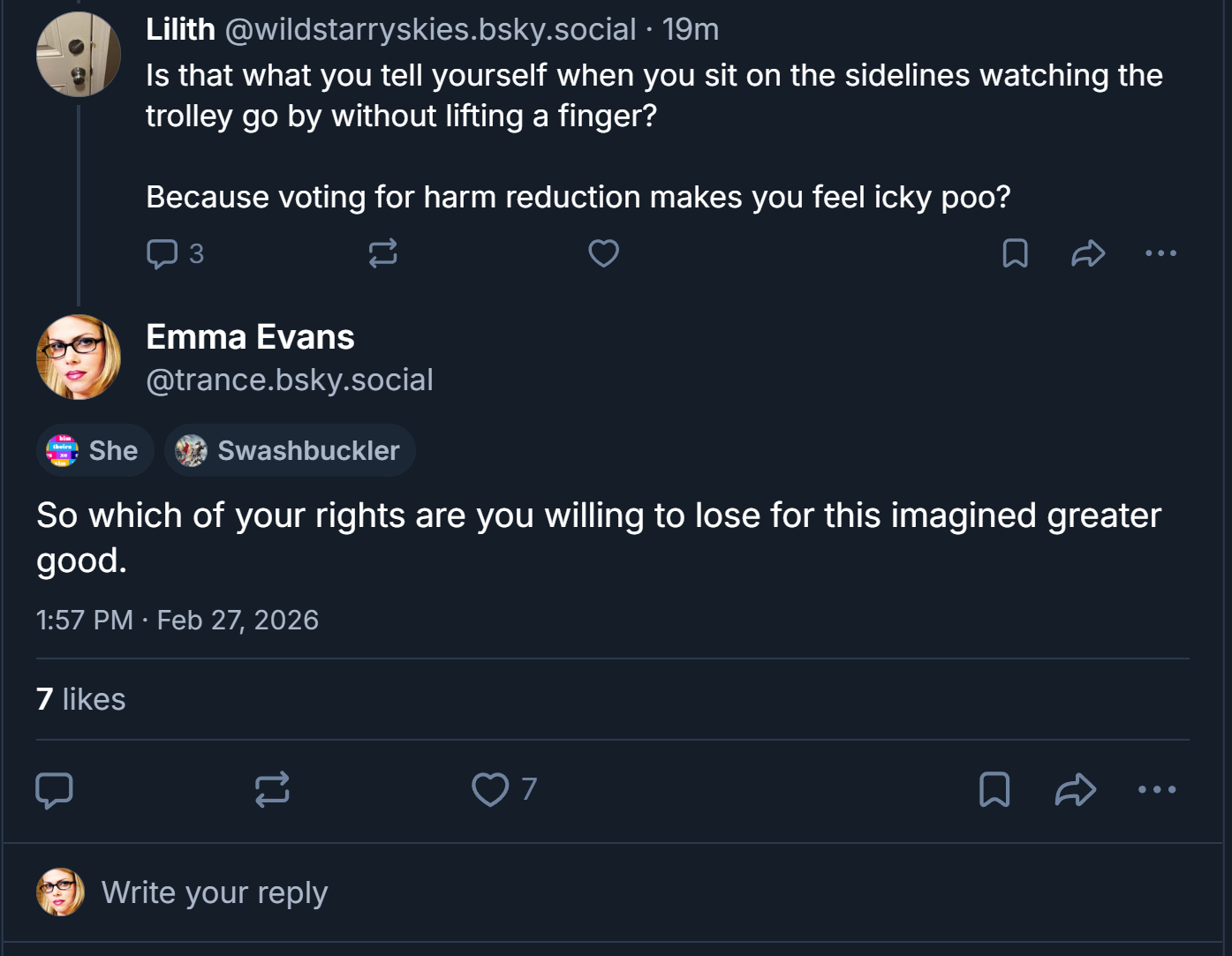Bookmark Lilith's post
The image size is (1232, 956).
(1016, 254)
